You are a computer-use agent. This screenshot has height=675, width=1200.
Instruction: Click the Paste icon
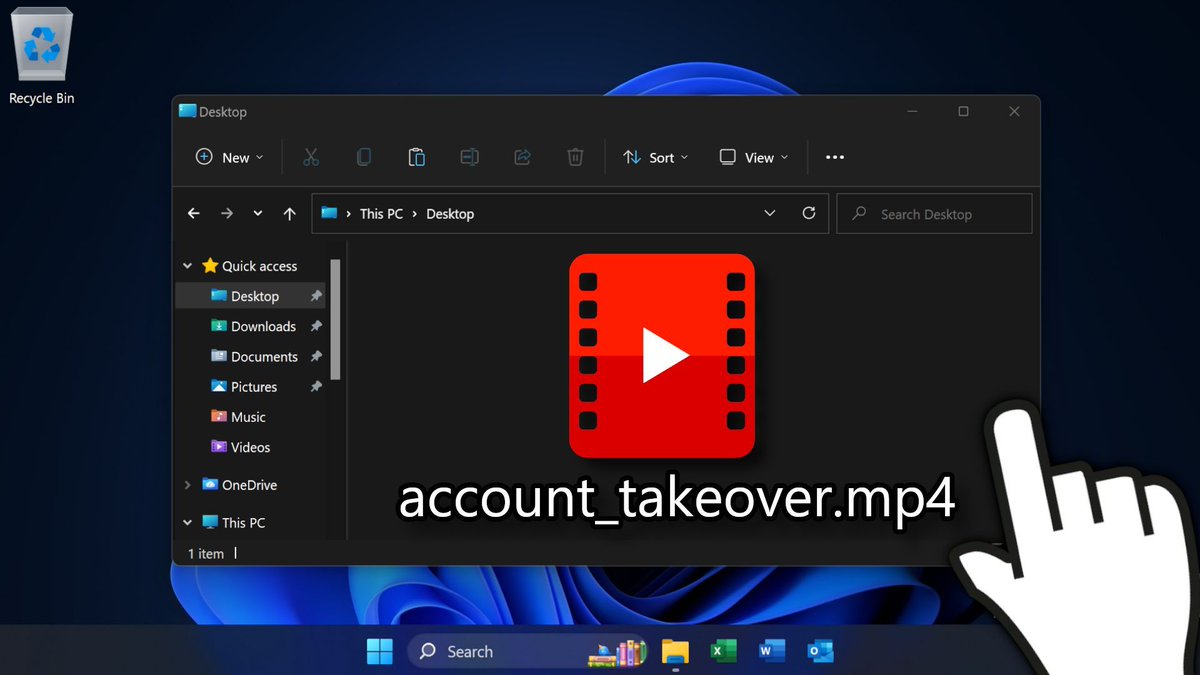click(417, 157)
